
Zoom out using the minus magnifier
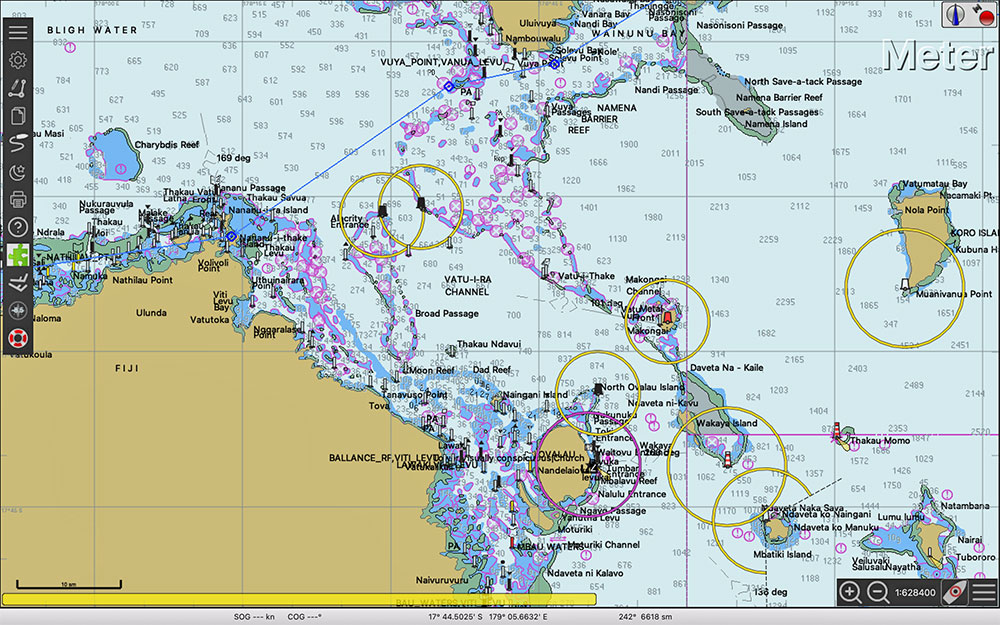(877, 592)
